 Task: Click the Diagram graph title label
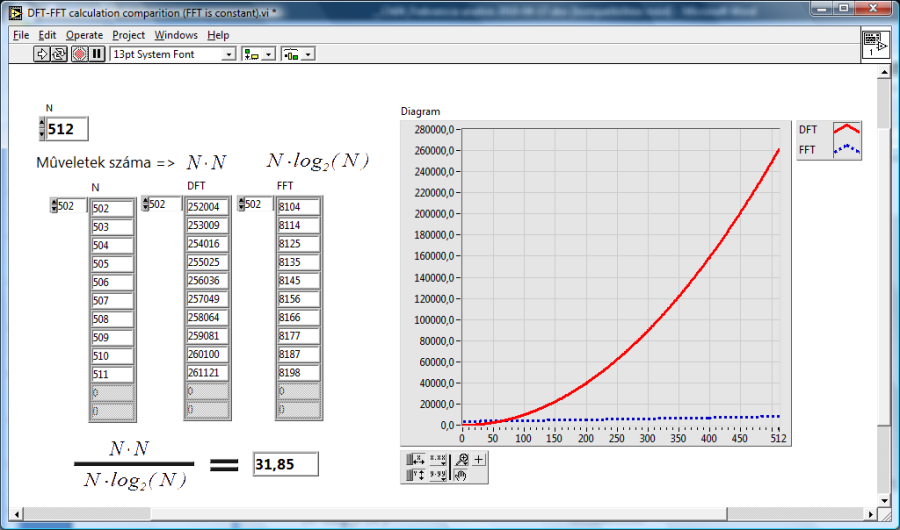[x=420, y=111]
